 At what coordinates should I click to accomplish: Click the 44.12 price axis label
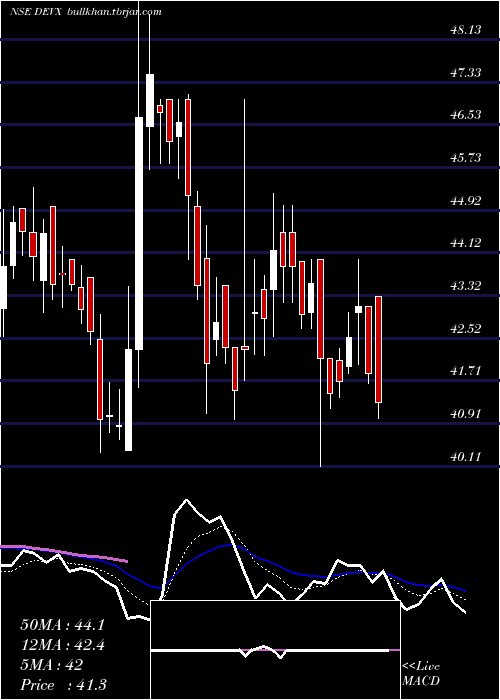point(466,243)
